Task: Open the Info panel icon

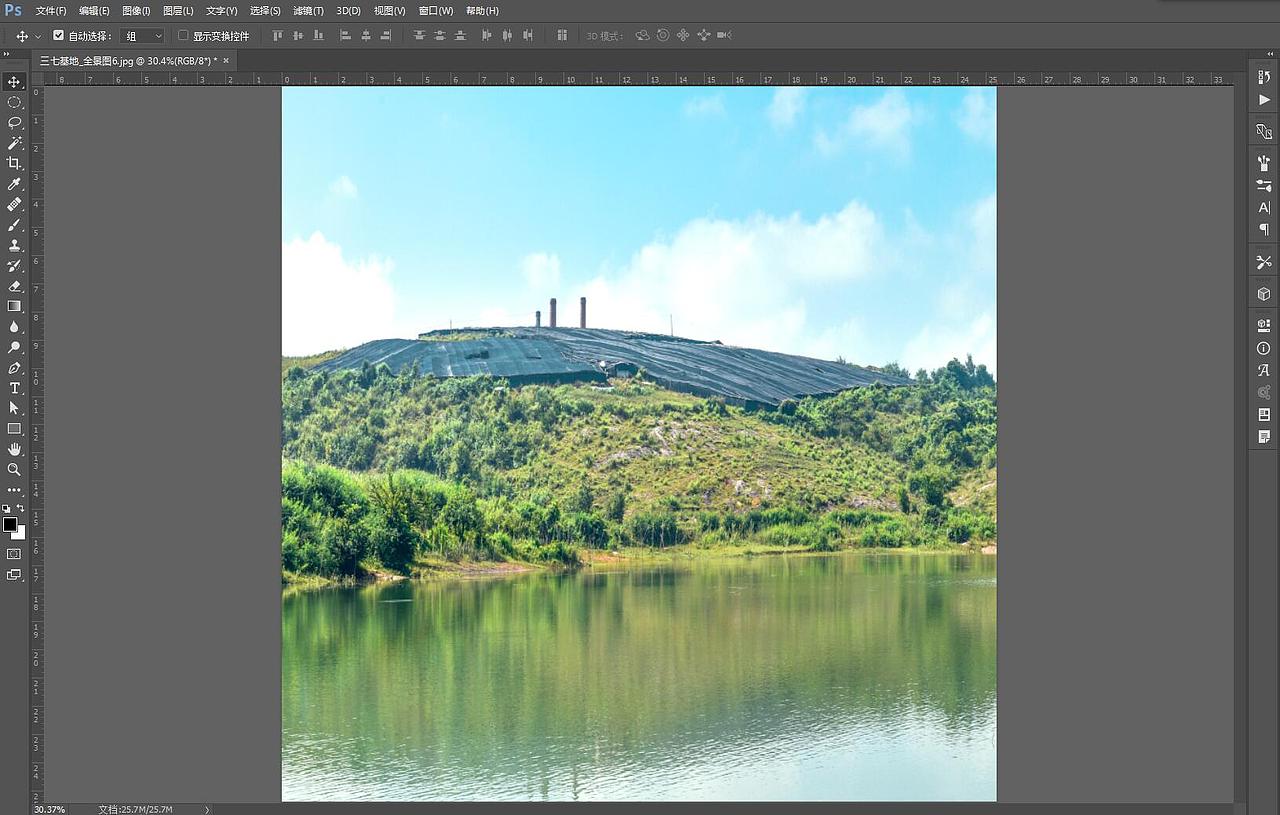Action: (1264, 348)
